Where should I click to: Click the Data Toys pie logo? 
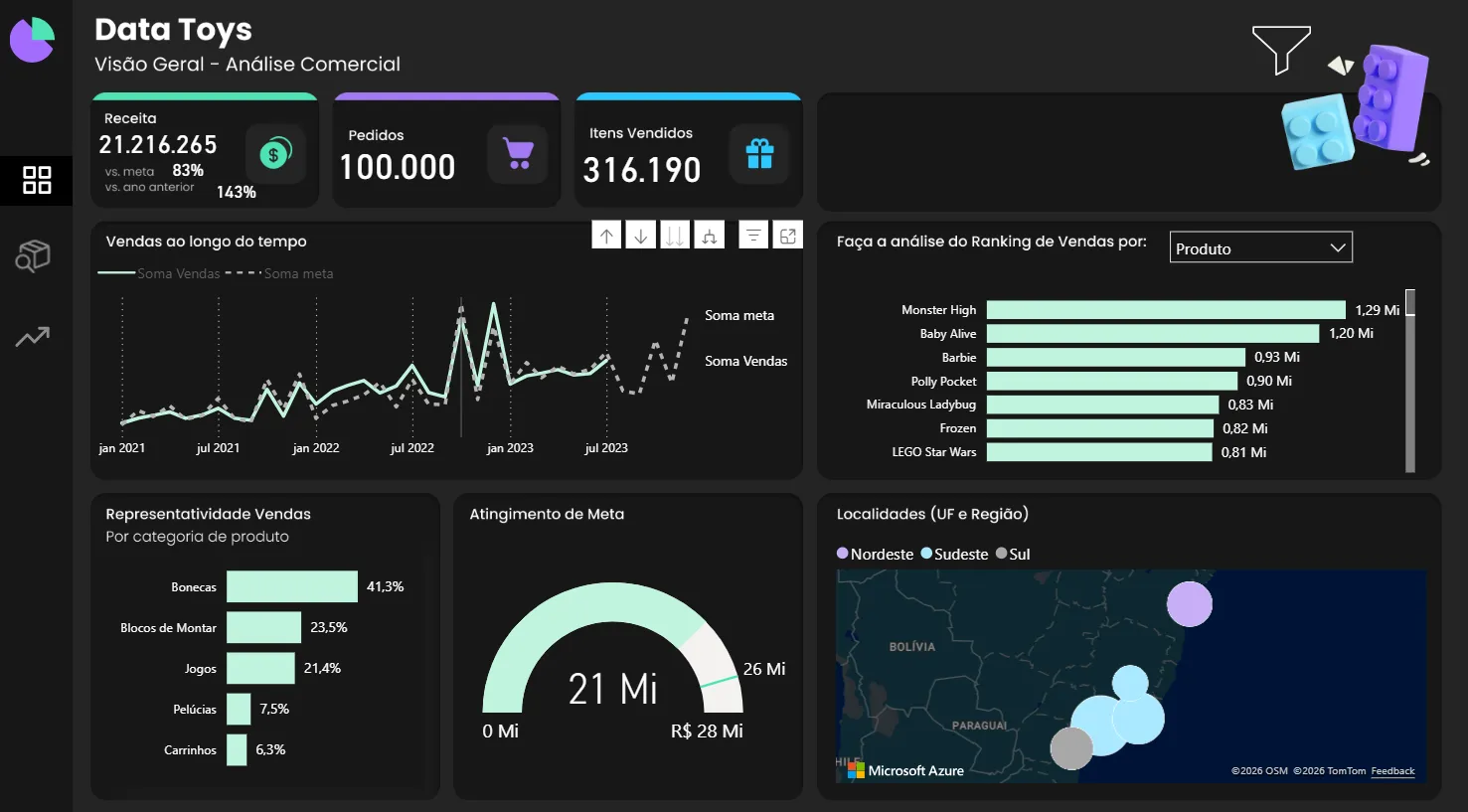pos(32,40)
